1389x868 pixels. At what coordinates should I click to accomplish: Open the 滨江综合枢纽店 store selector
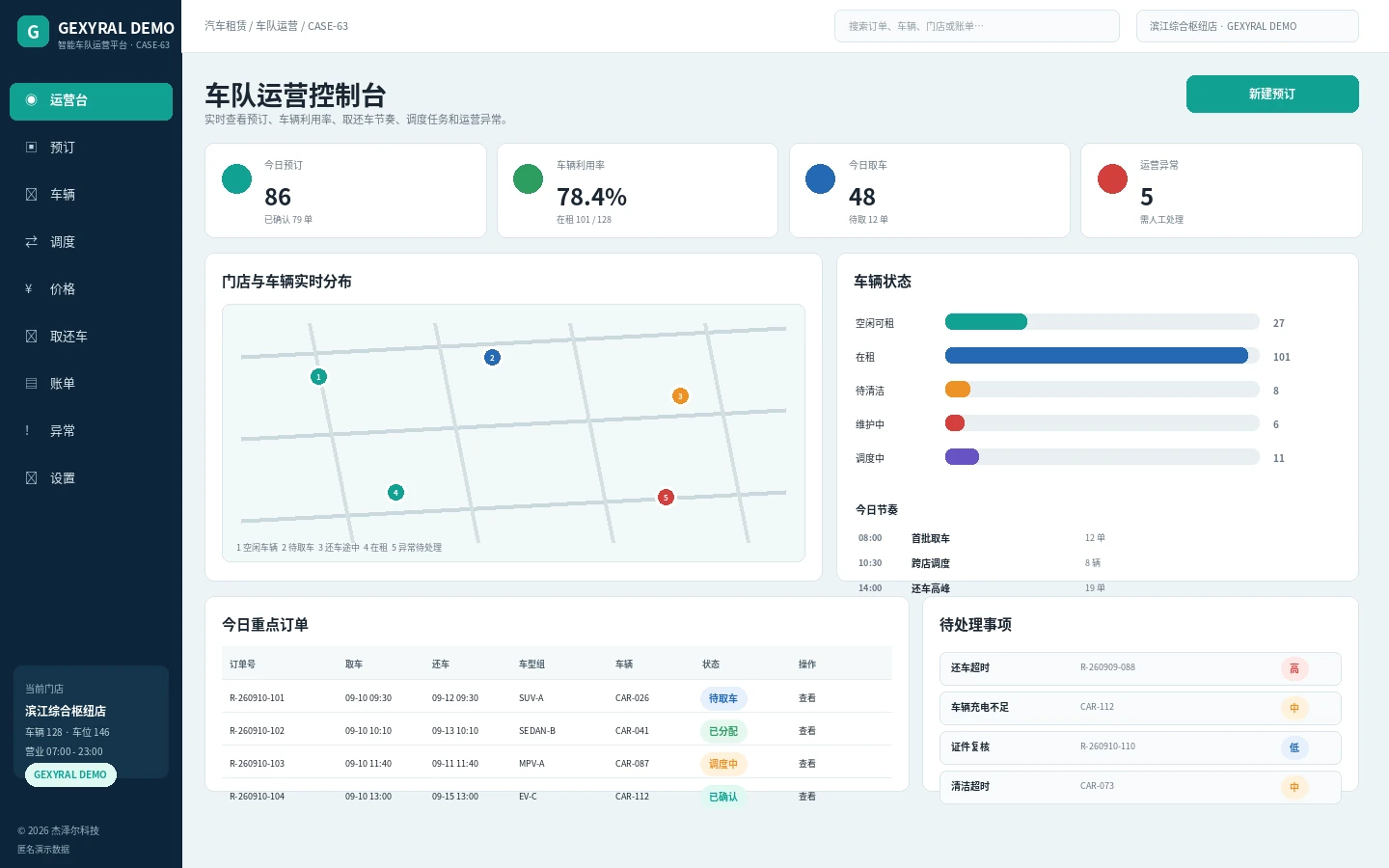1247,26
